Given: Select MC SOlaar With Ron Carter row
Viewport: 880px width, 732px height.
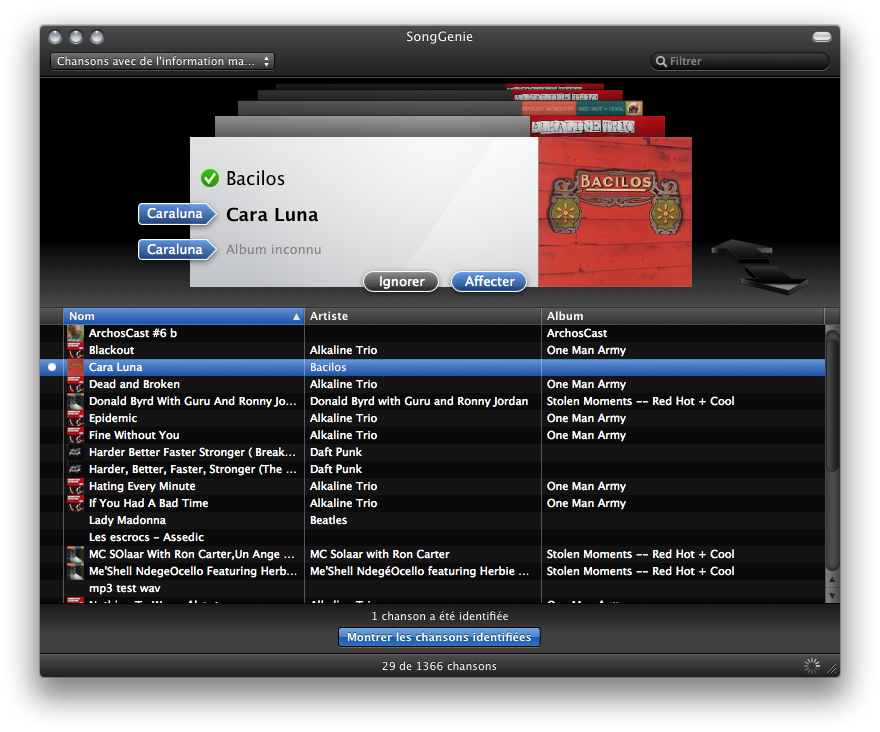Looking at the screenshot, I should (x=432, y=555).
